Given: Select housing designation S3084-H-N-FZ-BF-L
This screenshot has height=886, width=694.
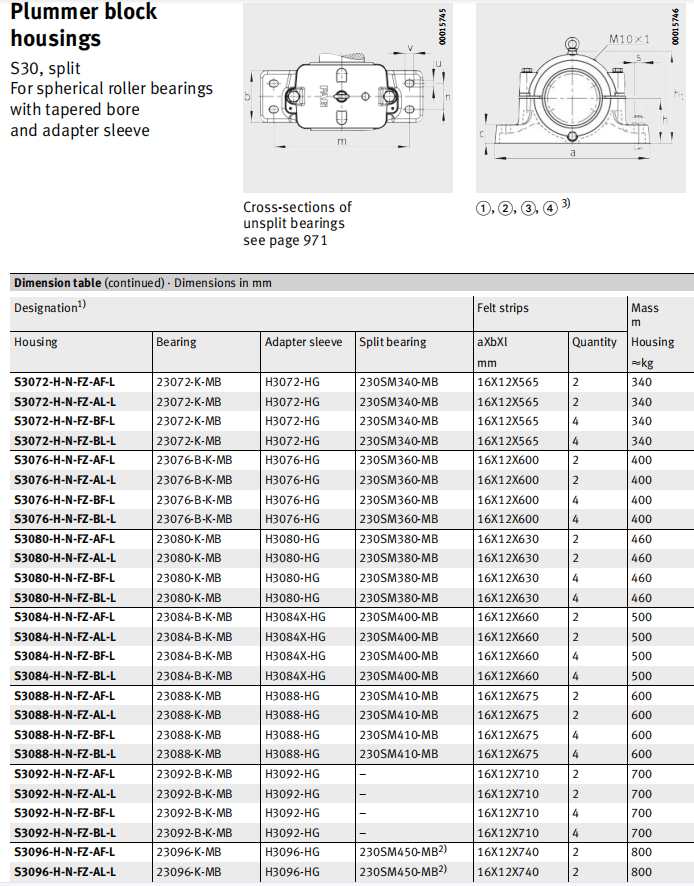Looking at the screenshot, I should [64, 656].
